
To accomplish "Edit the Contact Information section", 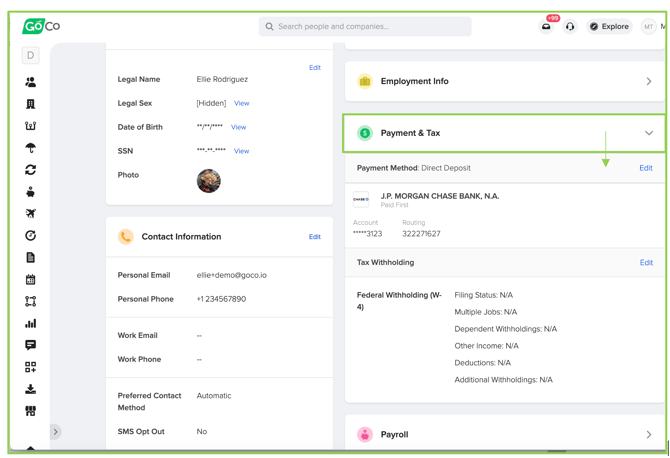I will (x=314, y=237).
